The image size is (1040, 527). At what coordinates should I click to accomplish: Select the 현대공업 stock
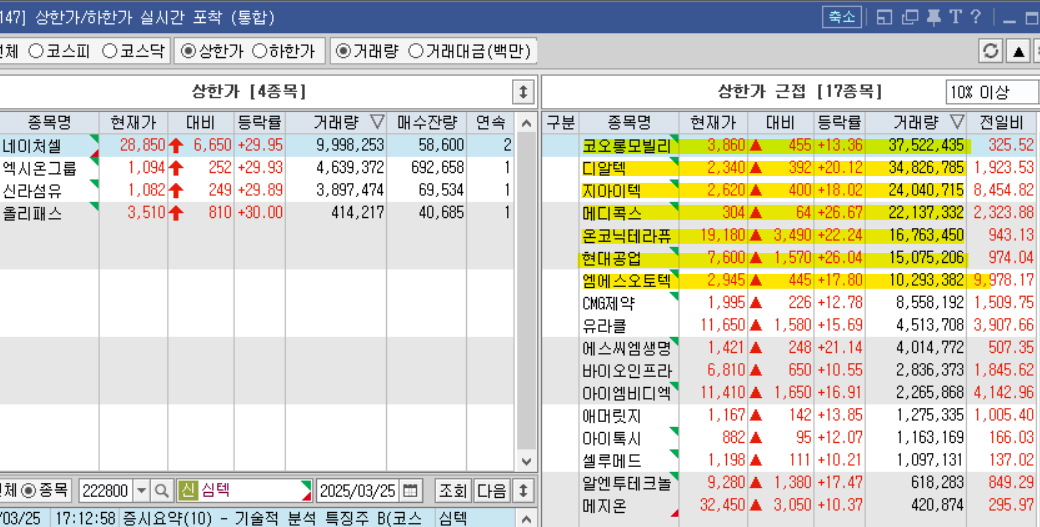(612, 259)
